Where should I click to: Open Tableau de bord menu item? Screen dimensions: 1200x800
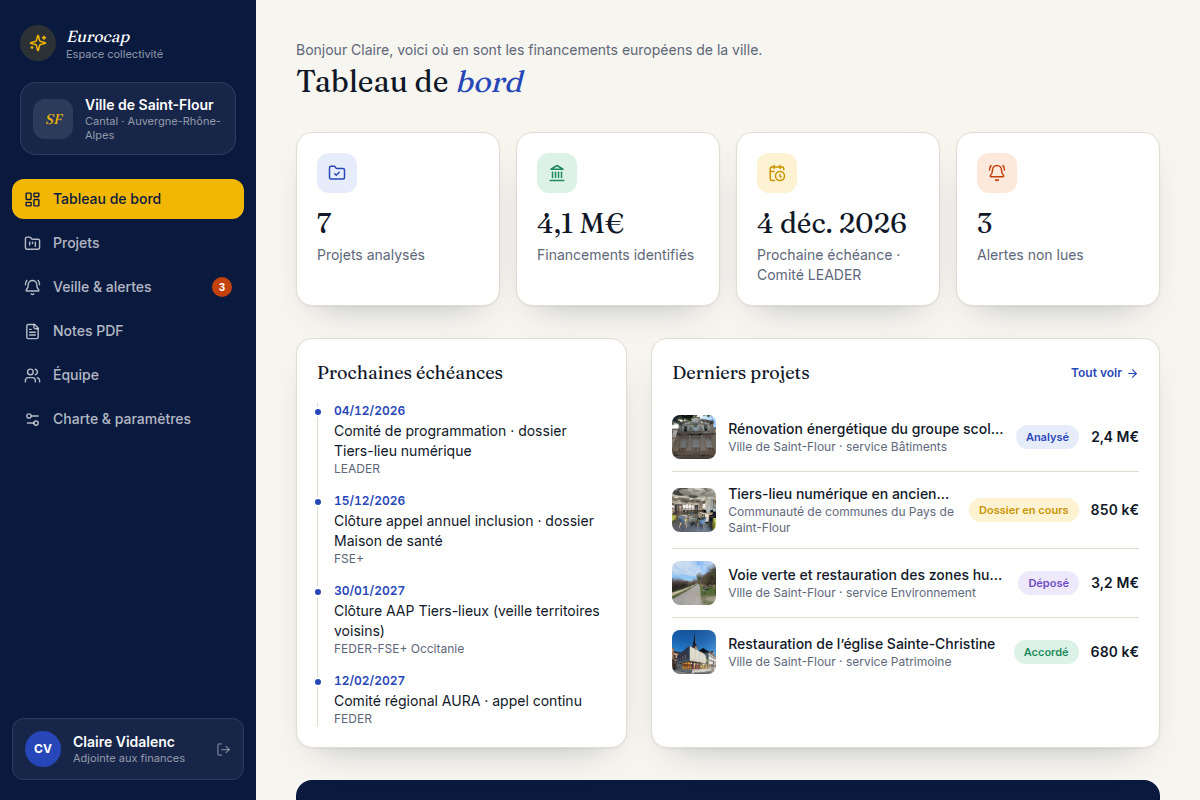(128, 199)
